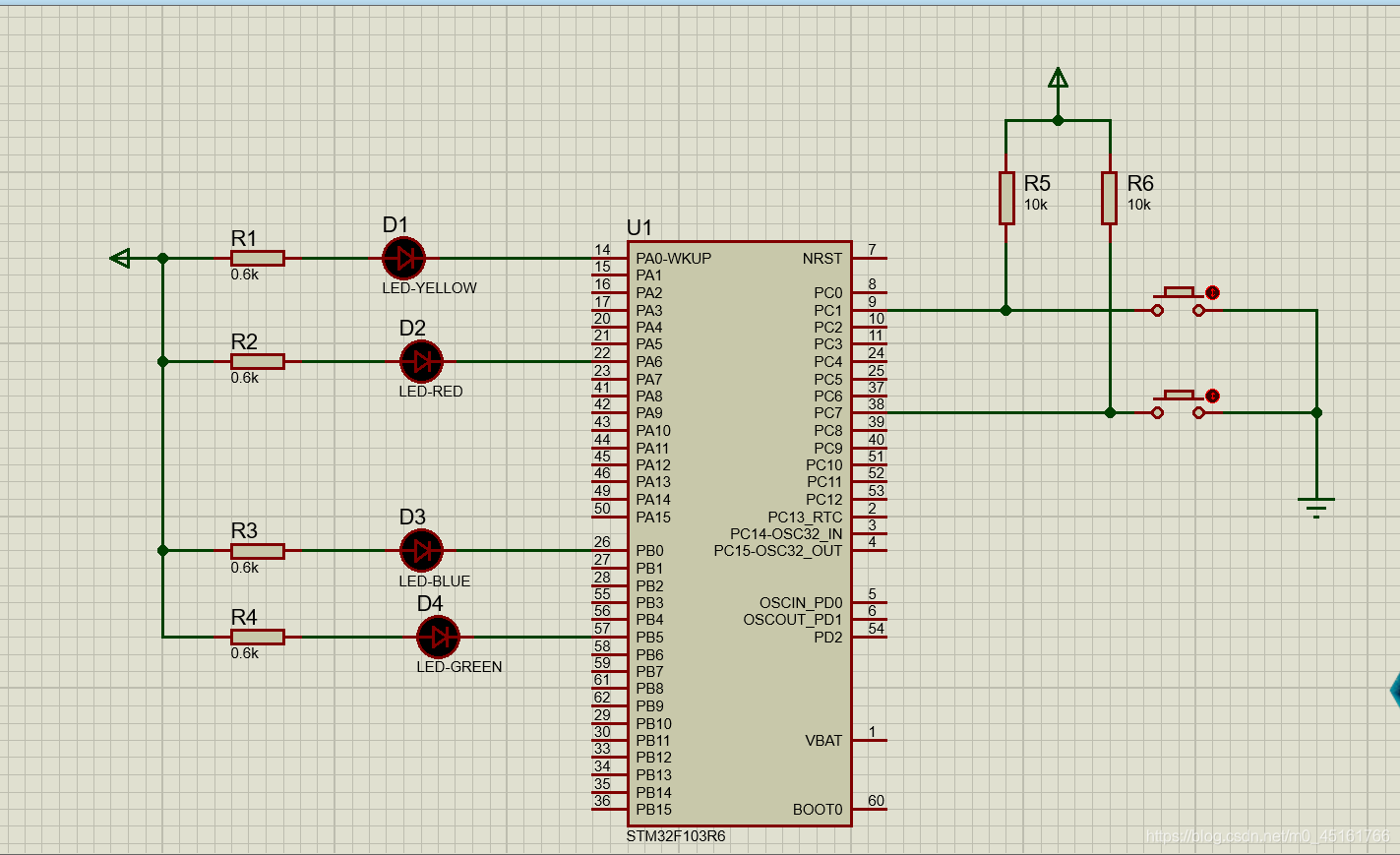This screenshot has width=1400, height=855.
Task: Select resistor R1 body
Action: pyautogui.click(x=258, y=259)
